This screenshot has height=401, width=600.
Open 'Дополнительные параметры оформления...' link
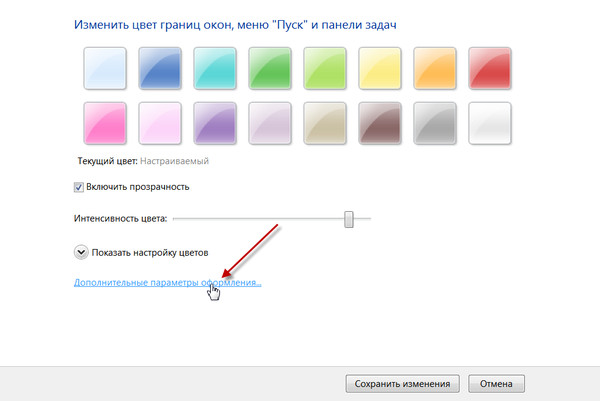tap(168, 283)
